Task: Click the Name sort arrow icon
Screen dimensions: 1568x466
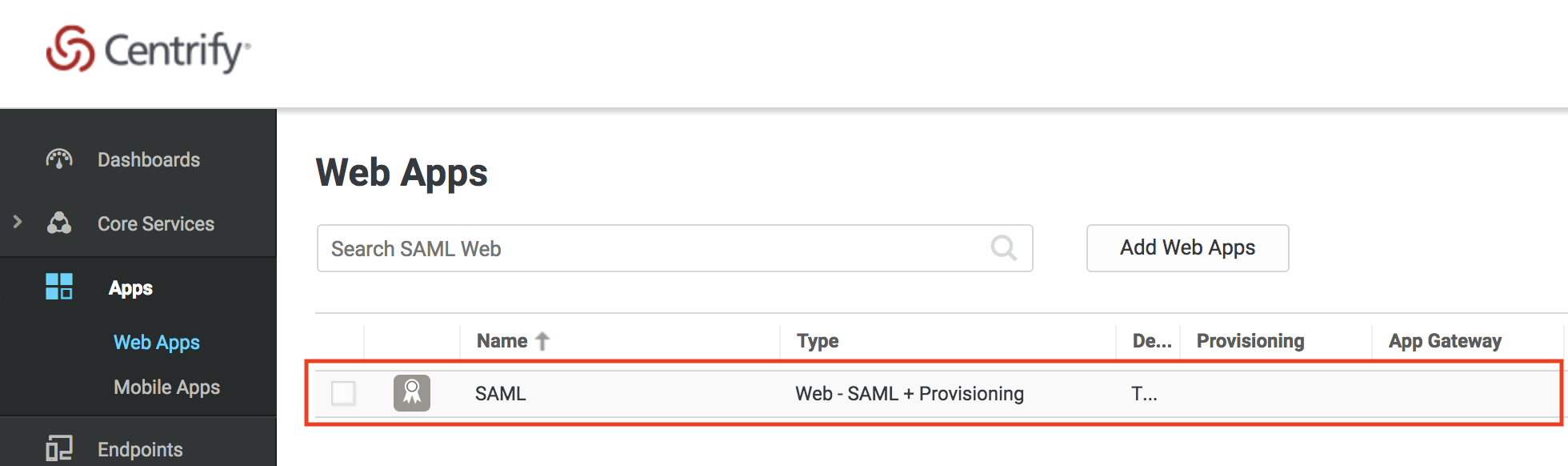Action: [542, 341]
